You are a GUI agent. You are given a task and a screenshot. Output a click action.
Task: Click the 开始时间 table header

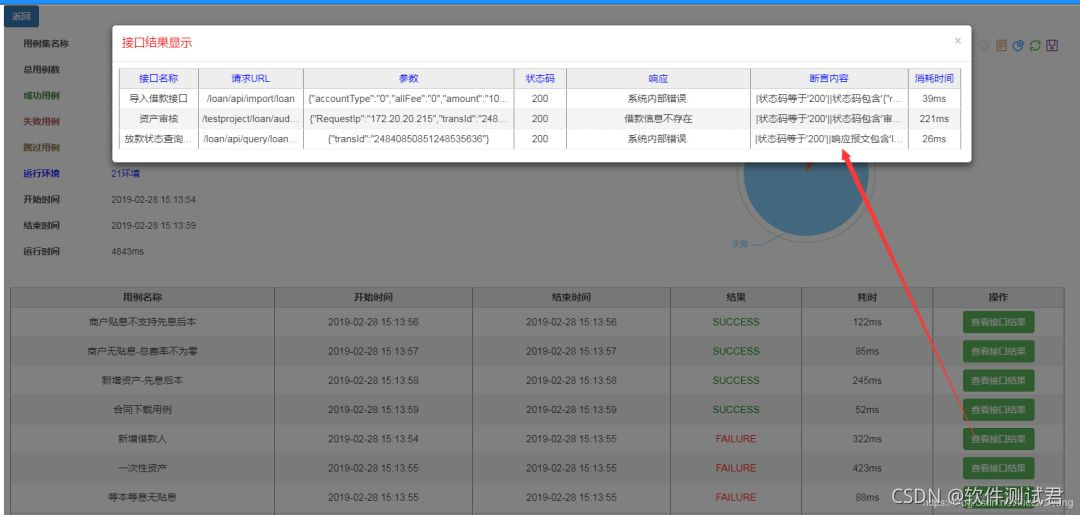(373, 297)
